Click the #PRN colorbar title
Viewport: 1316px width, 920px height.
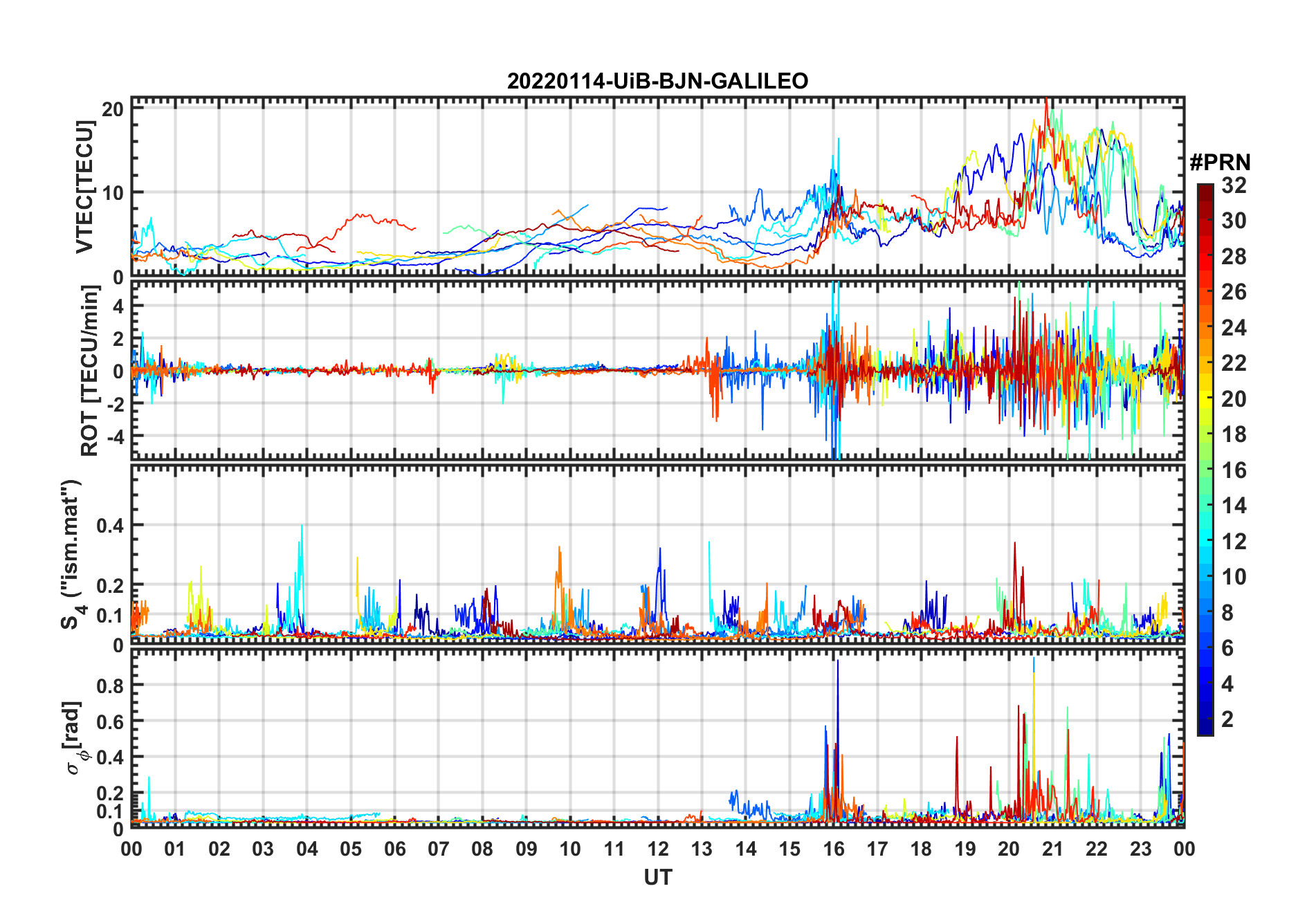click(1220, 163)
